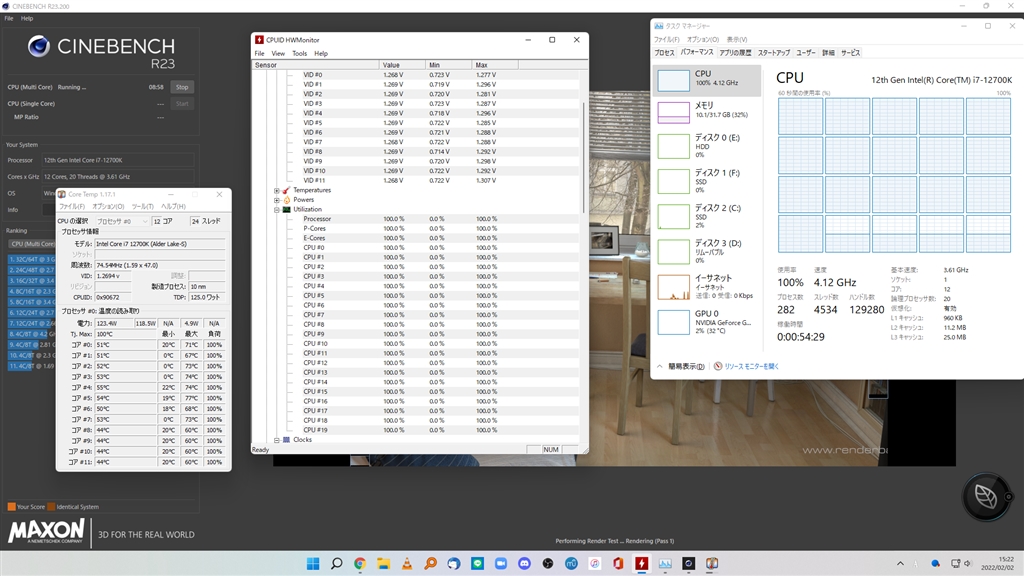Viewport: 1024px width, 576px height.
Task: Select CPU #19 row in HWMonitor
Action: click(416, 430)
